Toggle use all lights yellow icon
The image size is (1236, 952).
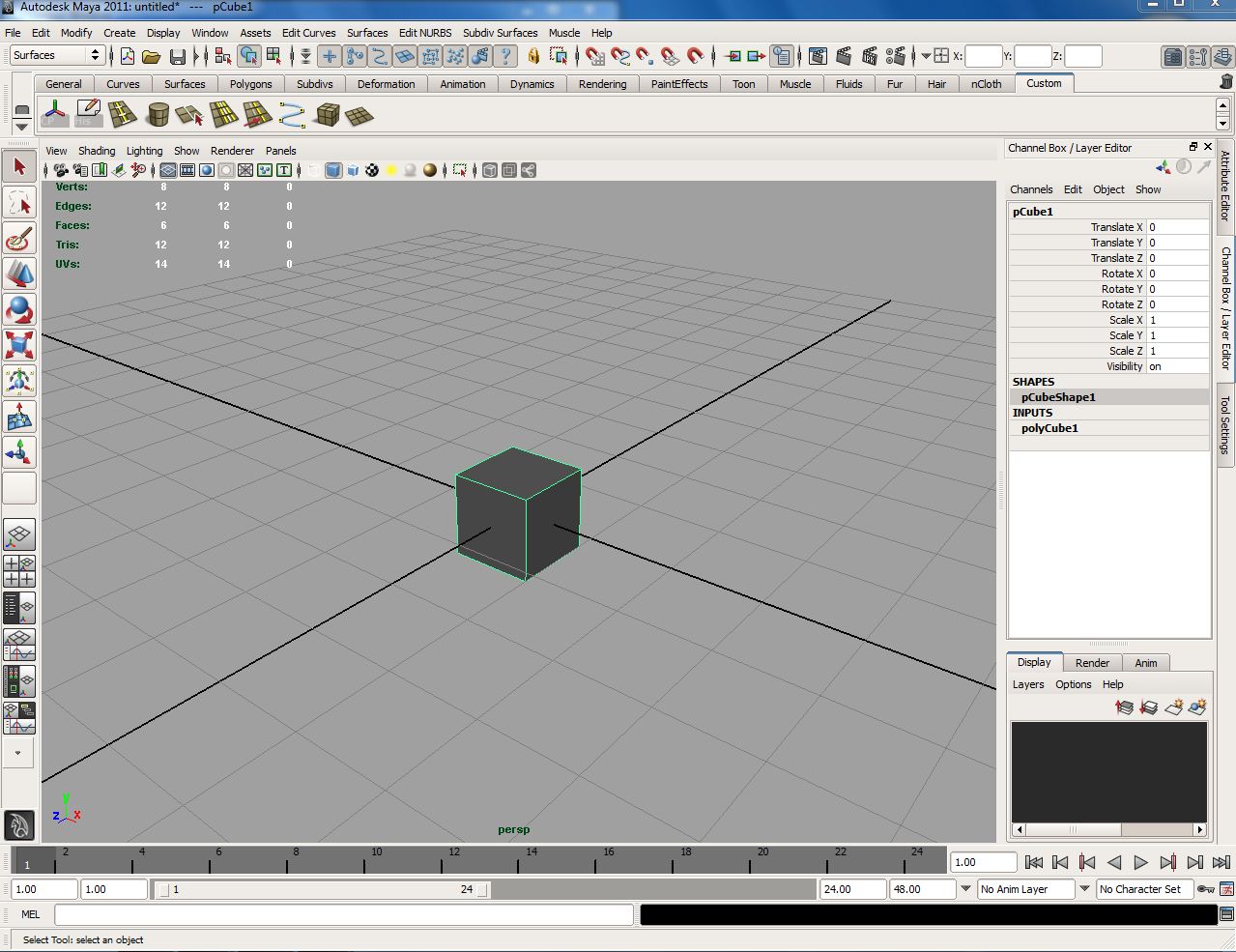tap(391, 170)
